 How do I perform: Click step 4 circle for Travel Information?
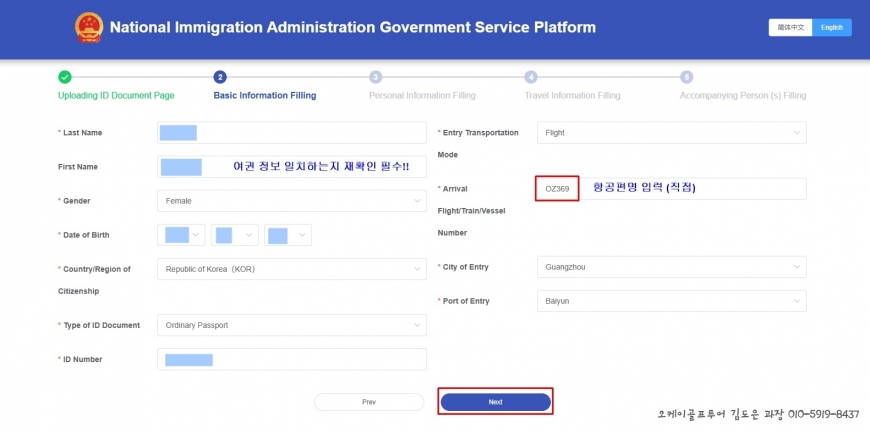coord(531,77)
